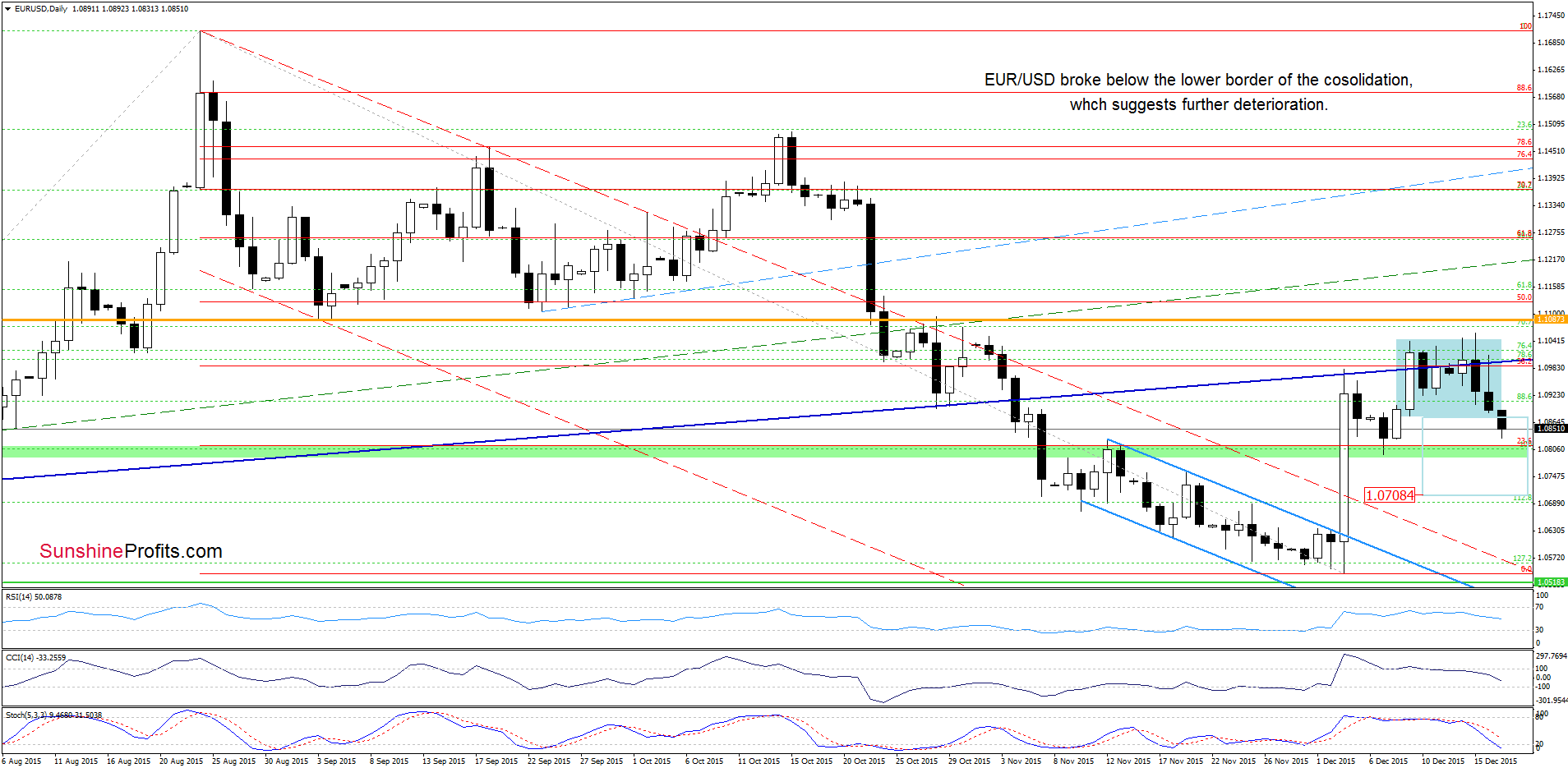The width and height of the screenshot is (1568, 768).
Task: Open the chart menu triangle beside EURUSD,Daily
Action: (x=8, y=9)
